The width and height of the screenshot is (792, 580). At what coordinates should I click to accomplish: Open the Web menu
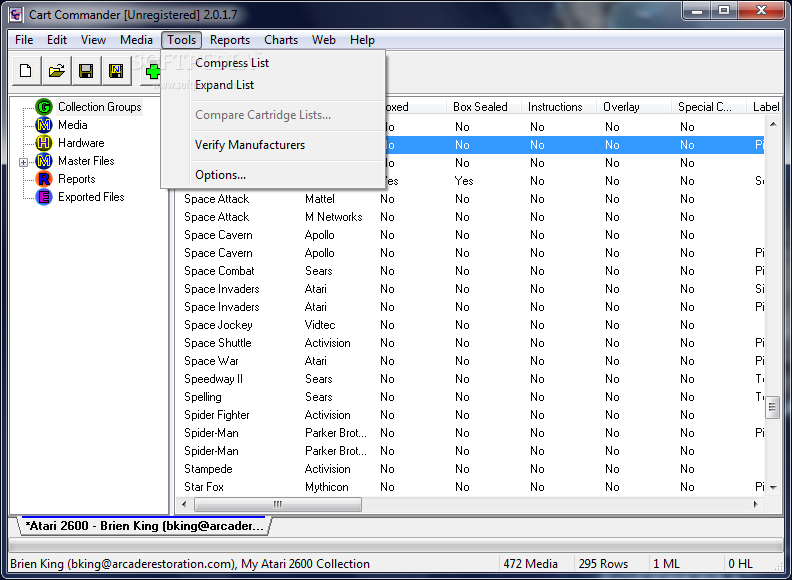click(x=323, y=40)
